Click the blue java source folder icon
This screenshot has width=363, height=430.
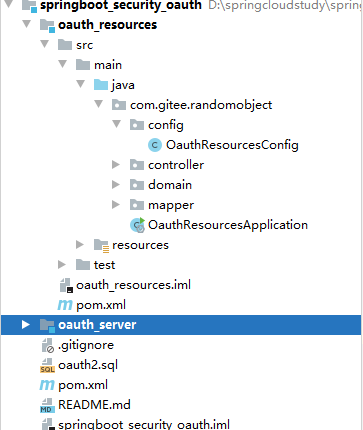[101, 85]
